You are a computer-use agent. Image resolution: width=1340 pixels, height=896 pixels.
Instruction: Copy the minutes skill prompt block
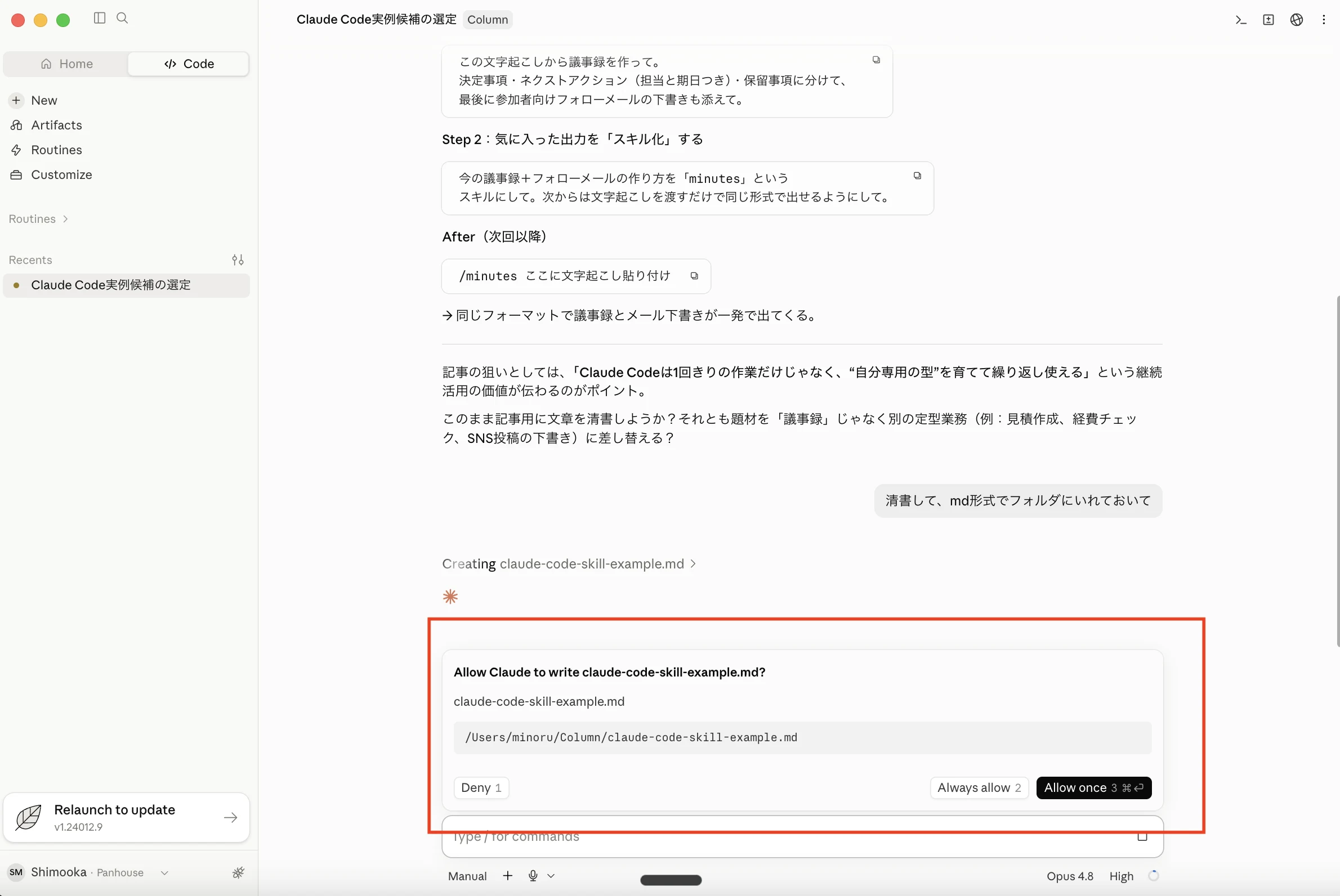[x=917, y=176]
